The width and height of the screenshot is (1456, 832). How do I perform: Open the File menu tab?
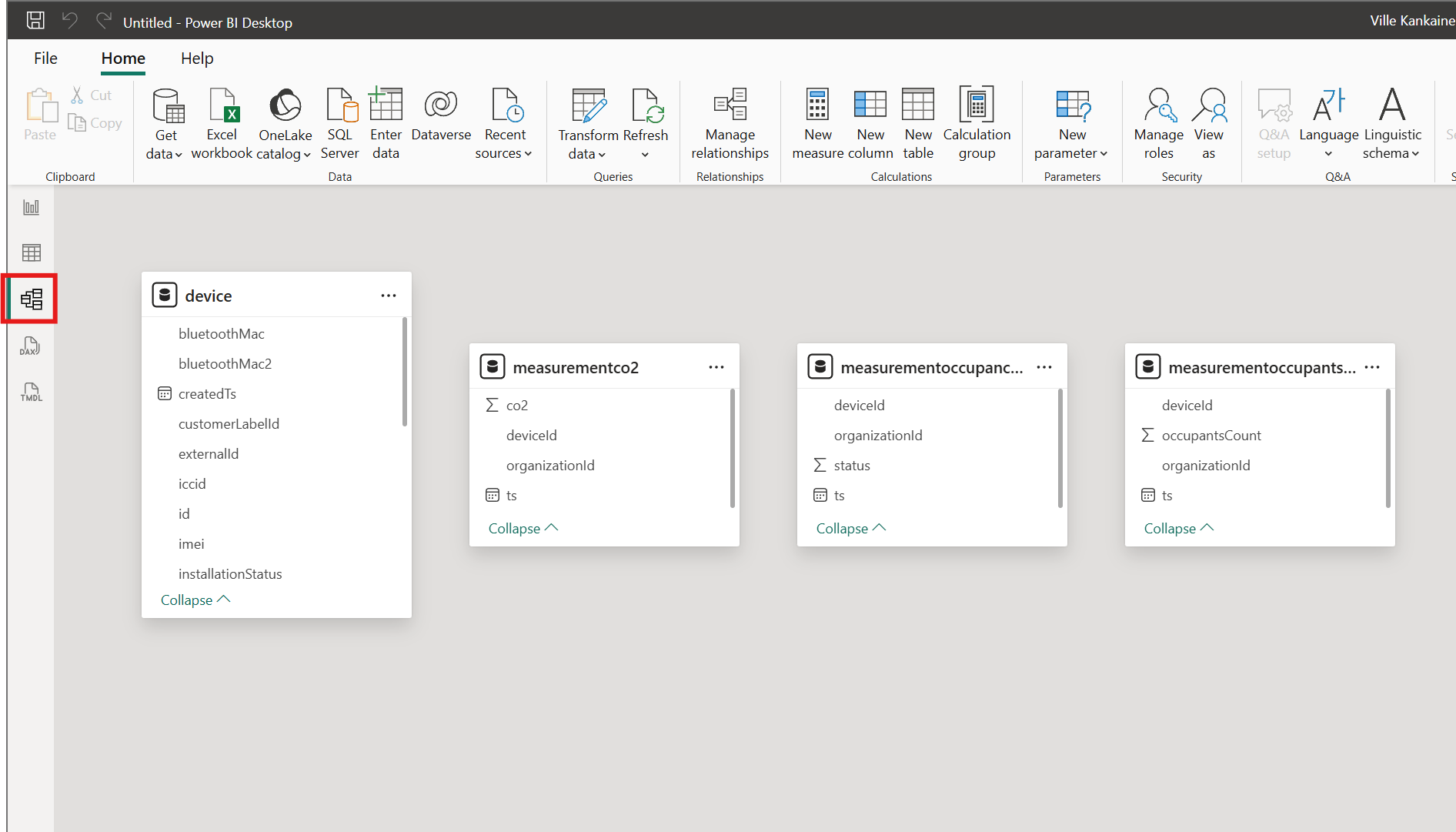tap(45, 58)
